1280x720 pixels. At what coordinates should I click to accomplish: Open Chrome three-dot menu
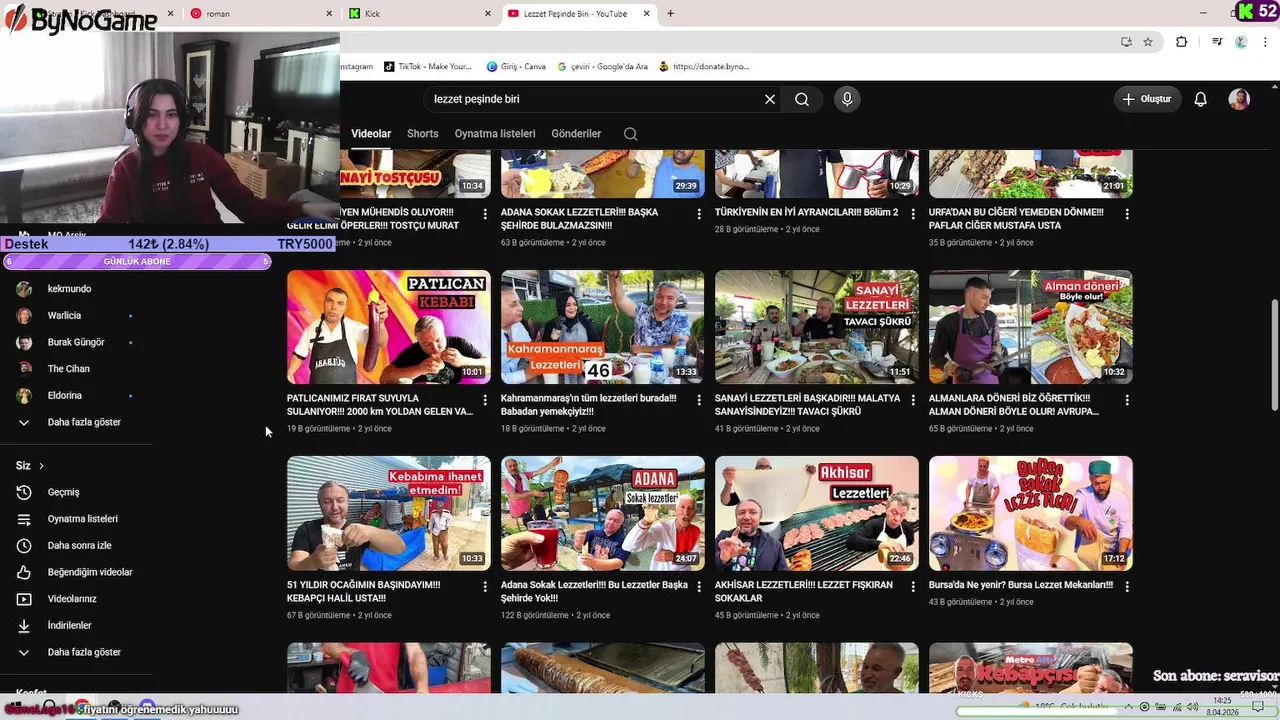pyautogui.click(x=1266, y=42)
